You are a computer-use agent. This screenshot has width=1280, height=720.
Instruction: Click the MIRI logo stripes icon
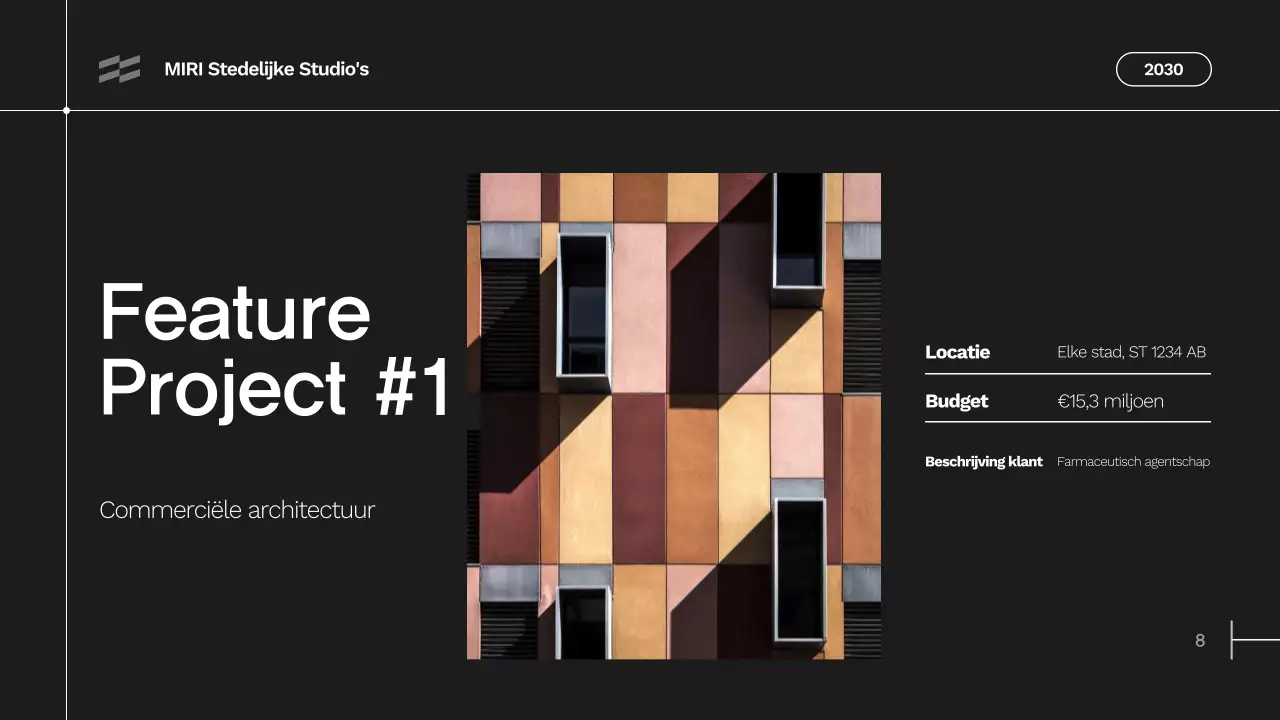[118, 69]
